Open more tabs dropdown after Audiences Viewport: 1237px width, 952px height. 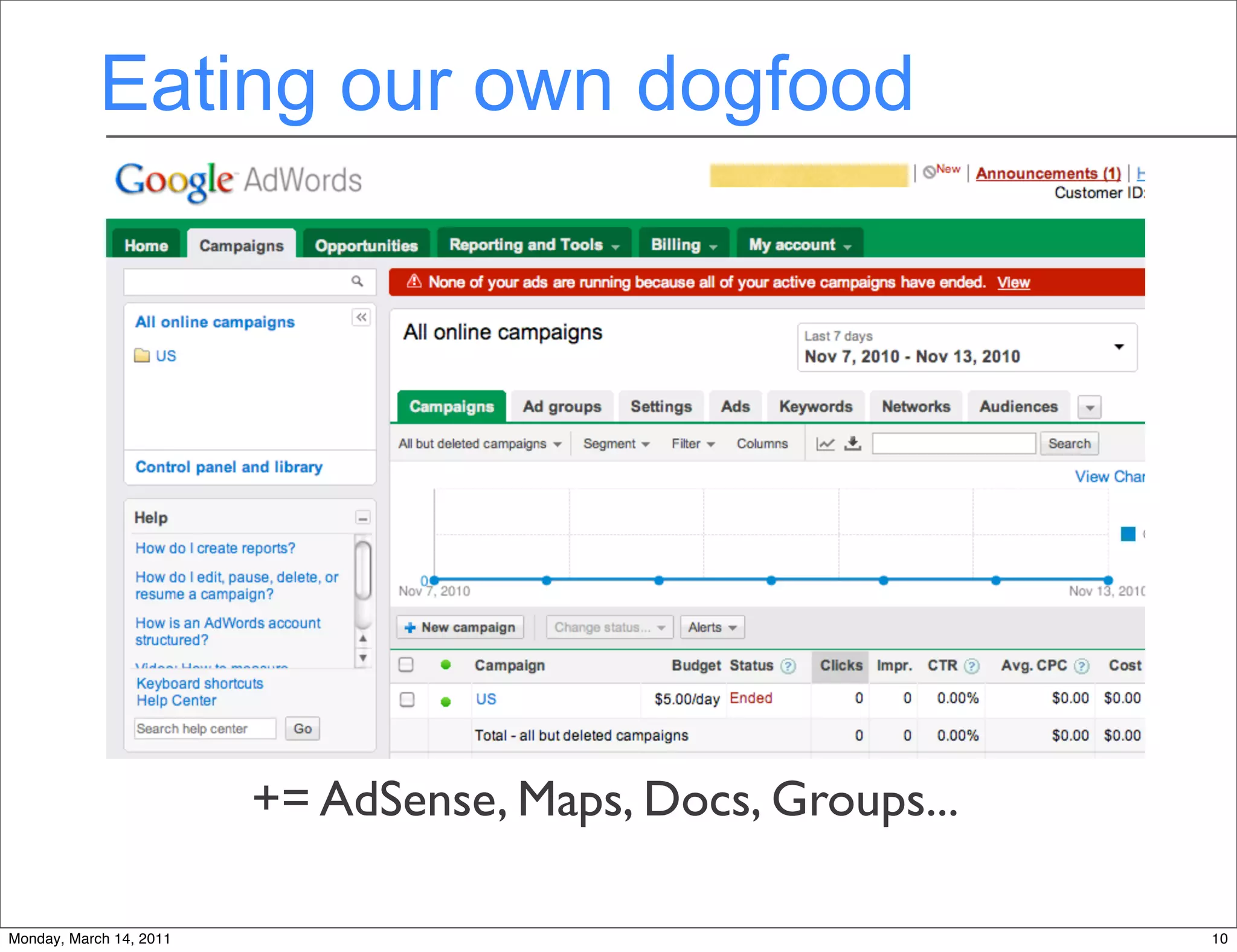coord(1090,408)
